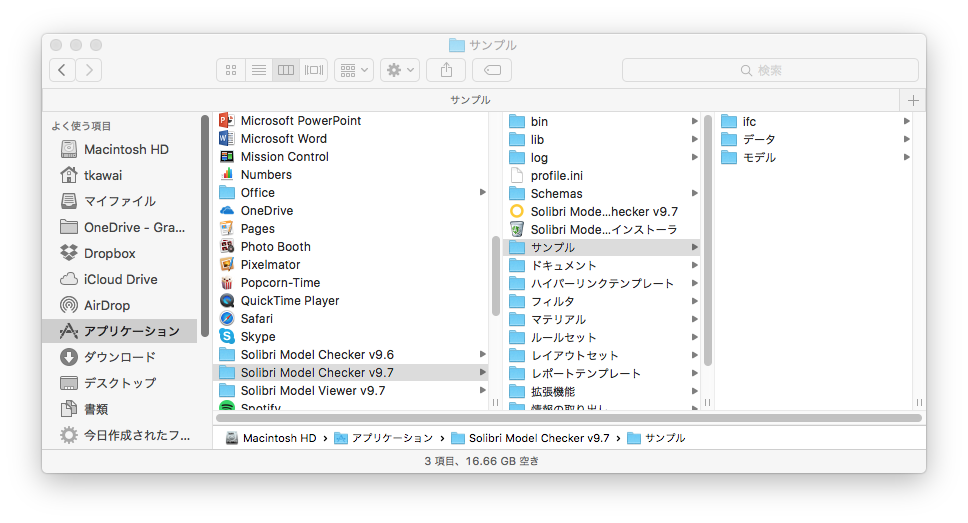Viewport: 968px width, 523px height.
Task: Switch to cover flow view
Action: (314, 70)
